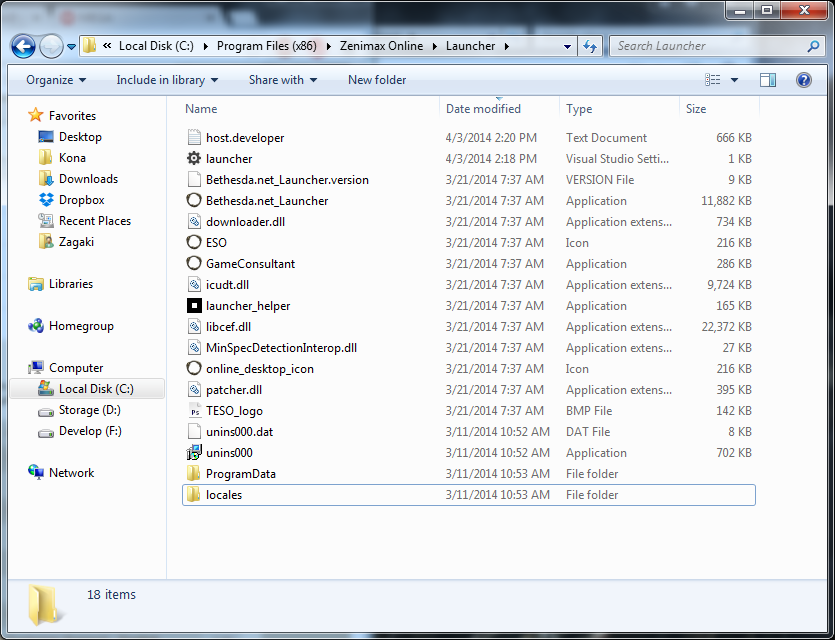This screenshot has width=835, height=640.
Task: Expand the arrow after Zenimax Online breadcrumb
Action: point(435,46)
